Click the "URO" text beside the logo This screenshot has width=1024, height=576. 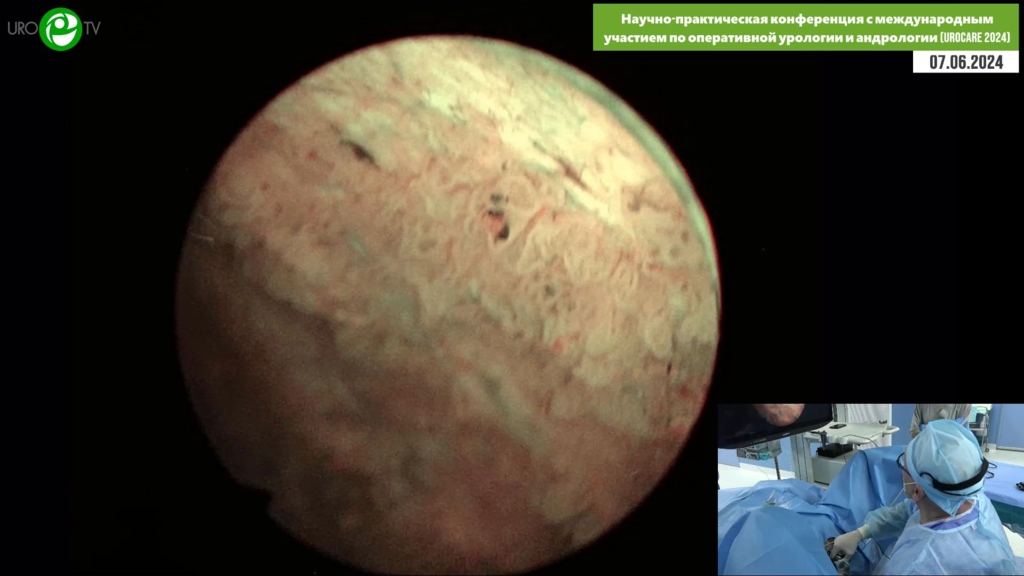pos(22,29)
